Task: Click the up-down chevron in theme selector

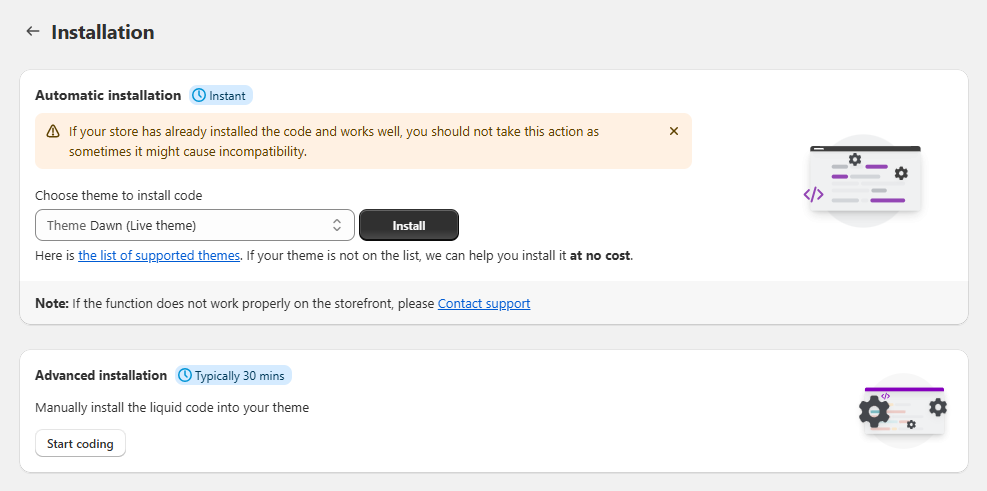Action: (337, 225)
